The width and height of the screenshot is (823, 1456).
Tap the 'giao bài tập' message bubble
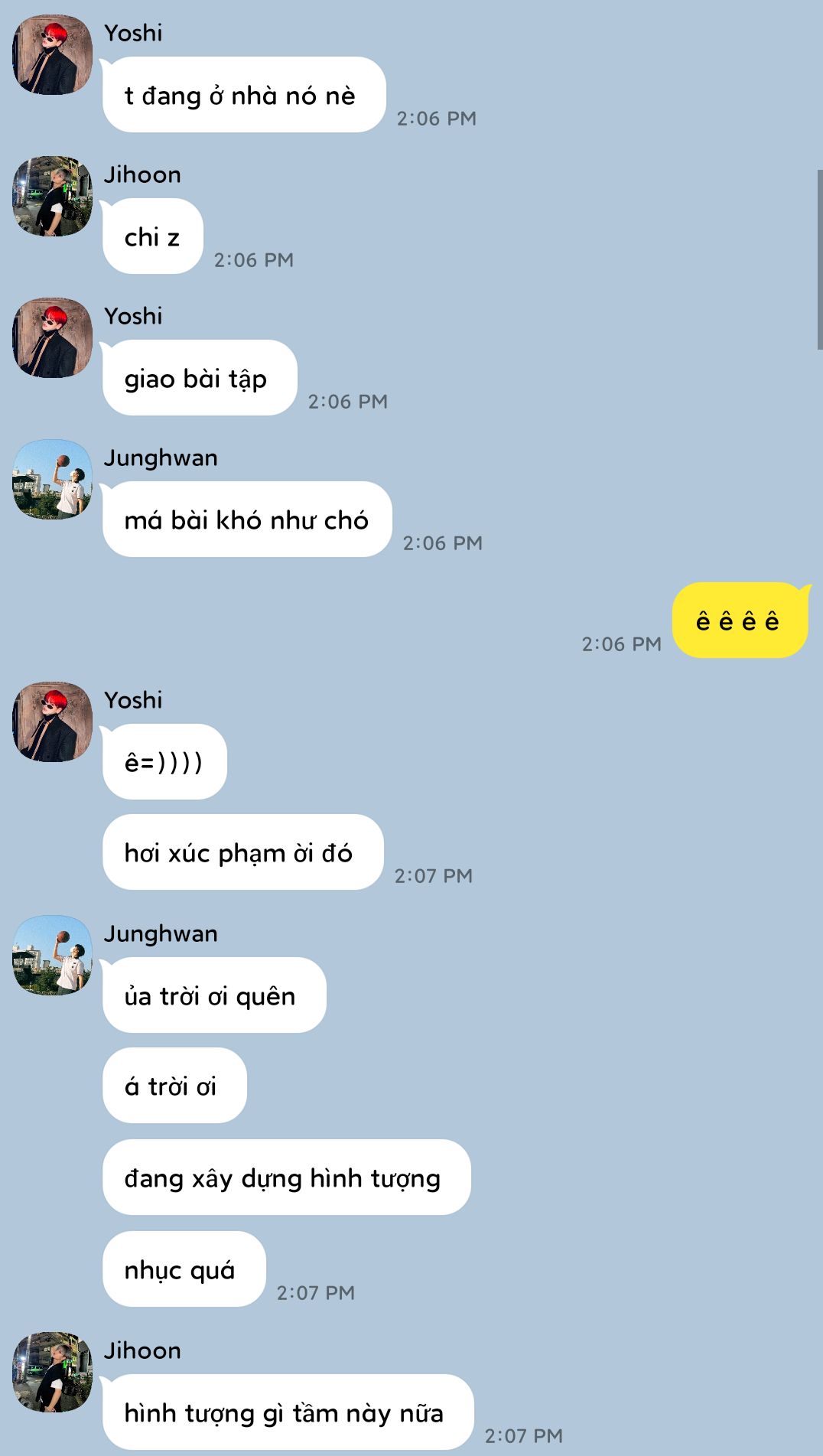[199, 378]
